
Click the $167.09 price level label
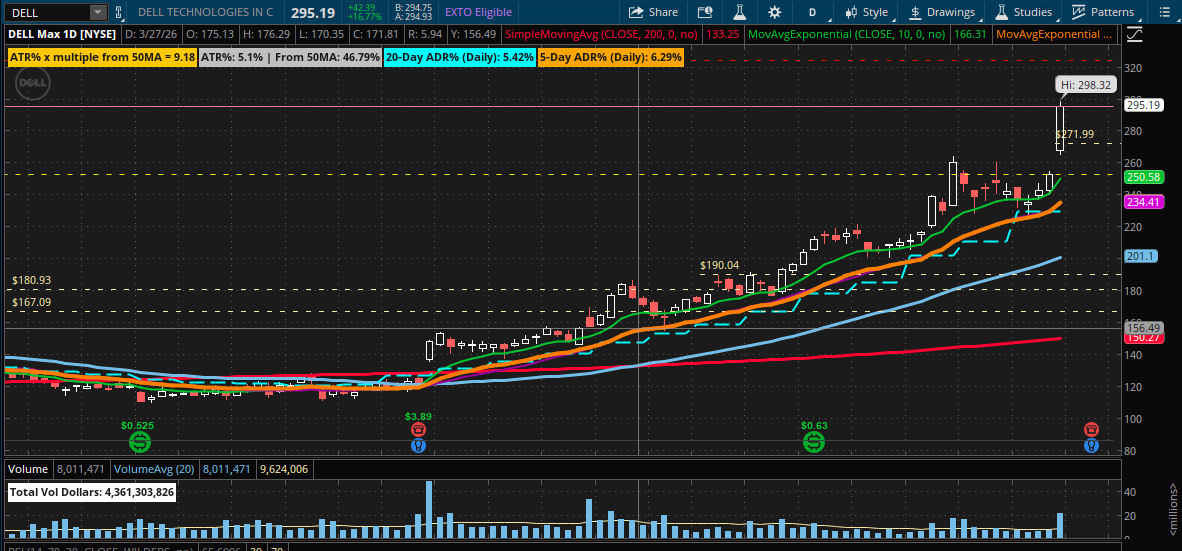click(32, 302)
